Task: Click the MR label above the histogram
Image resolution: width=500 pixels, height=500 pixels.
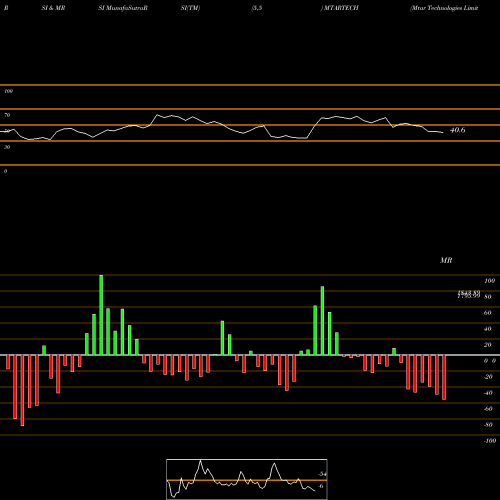Action: coord(446,260)
